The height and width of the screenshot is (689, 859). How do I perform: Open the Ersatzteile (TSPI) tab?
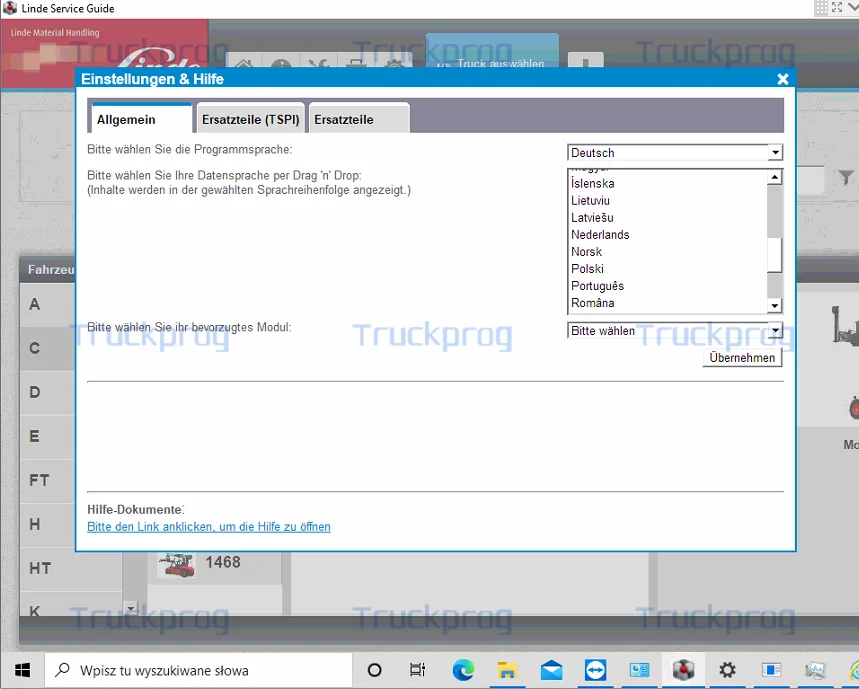250,118
